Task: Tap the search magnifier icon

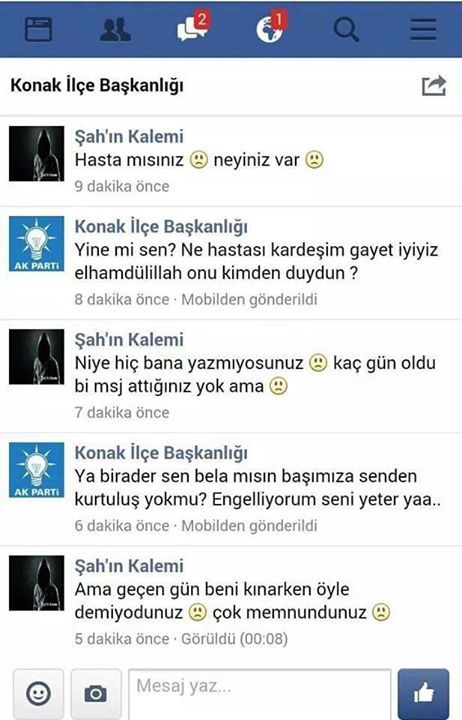Action: coord(346,30)
